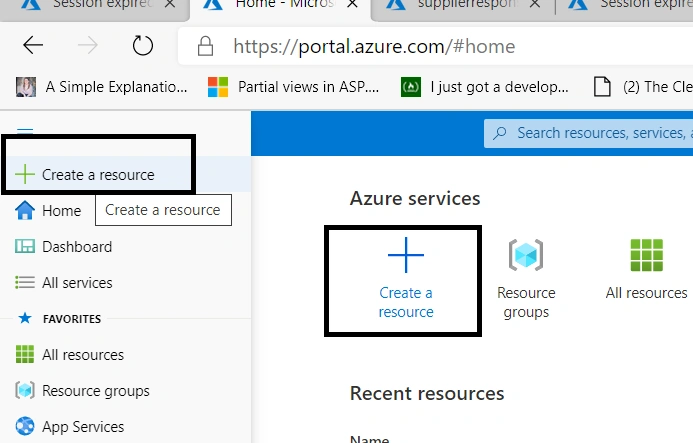
Task: Click the Microsoft logo bookmark icon
Action: pos(218,87)
